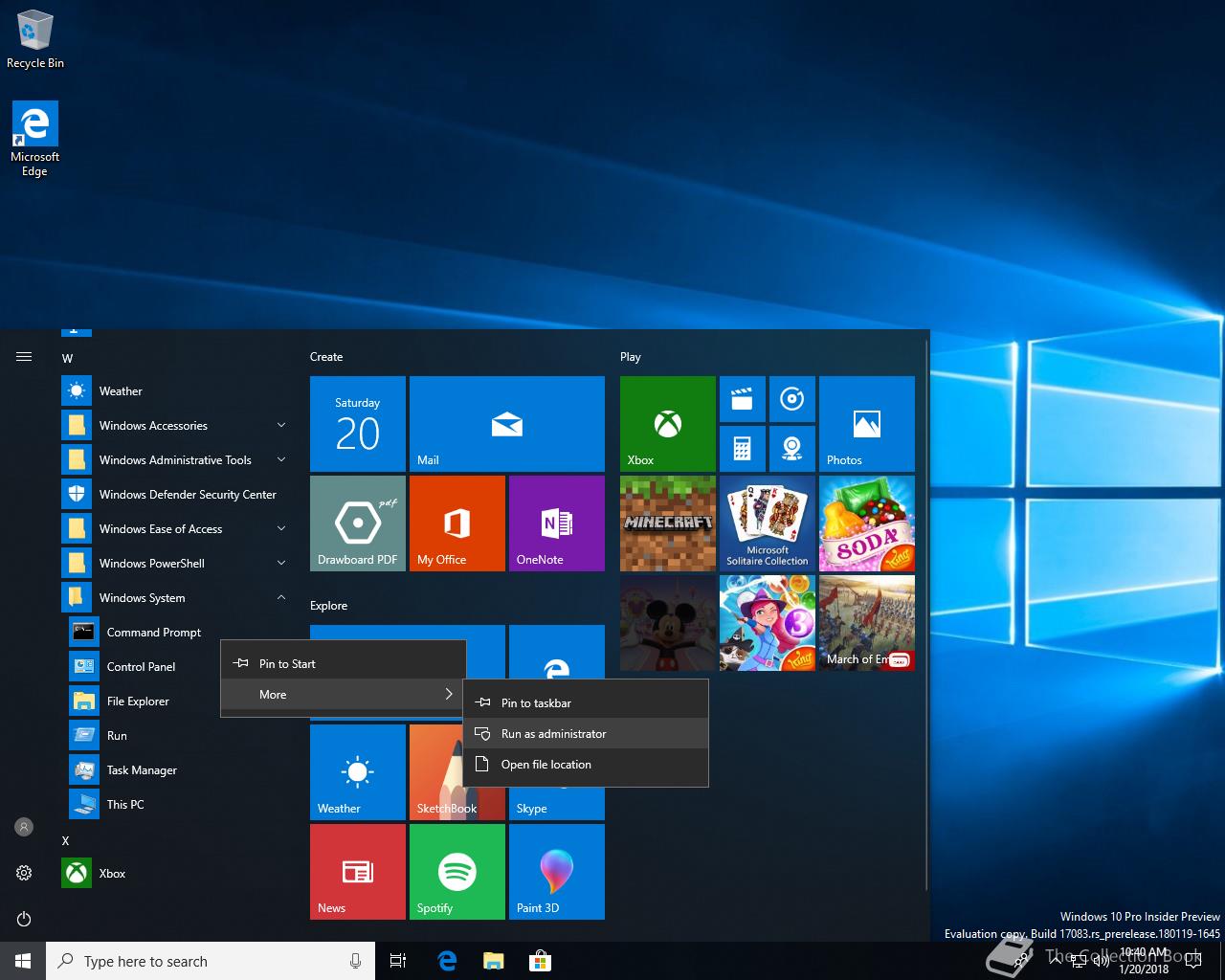Open the Paint 3D tile

(557, 872)
